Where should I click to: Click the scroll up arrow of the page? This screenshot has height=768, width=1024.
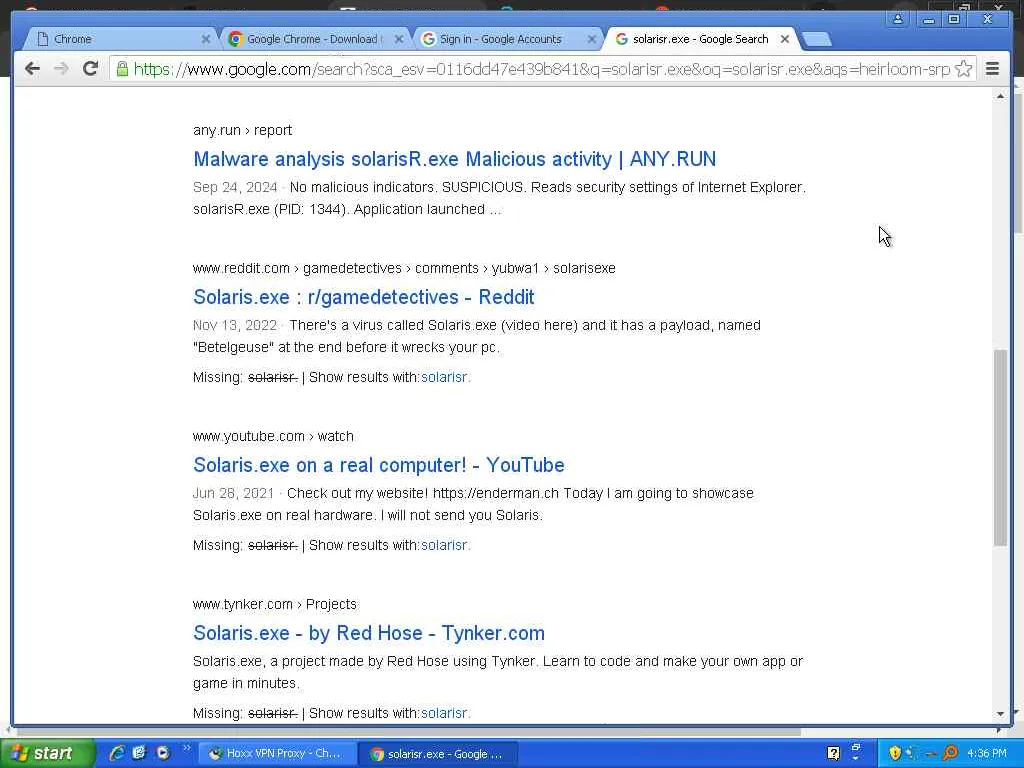[1000, 97]
